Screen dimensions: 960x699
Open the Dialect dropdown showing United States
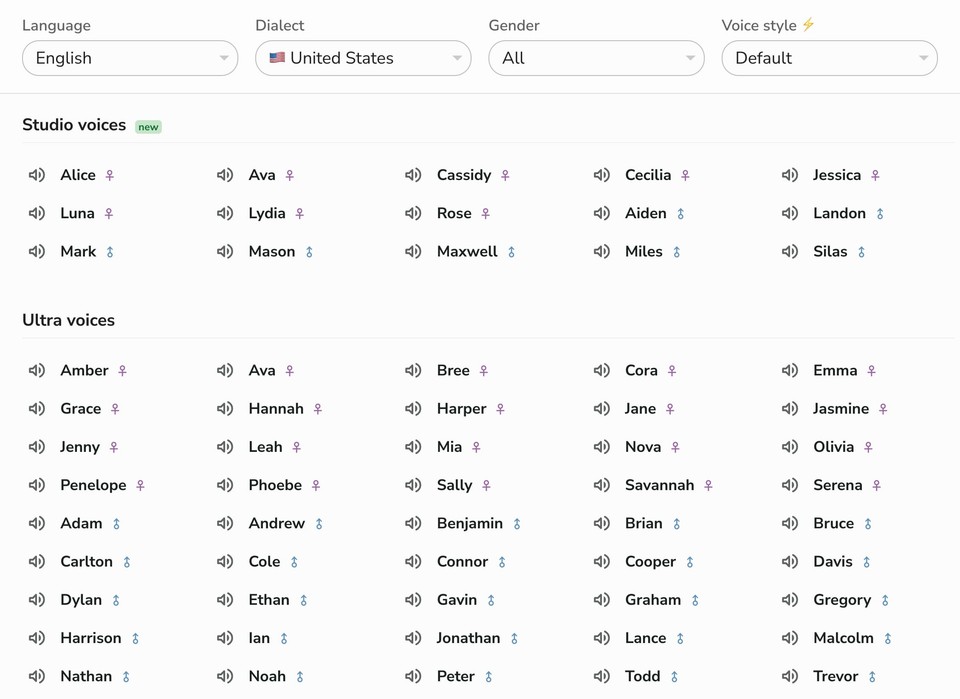tap(362, 58)
